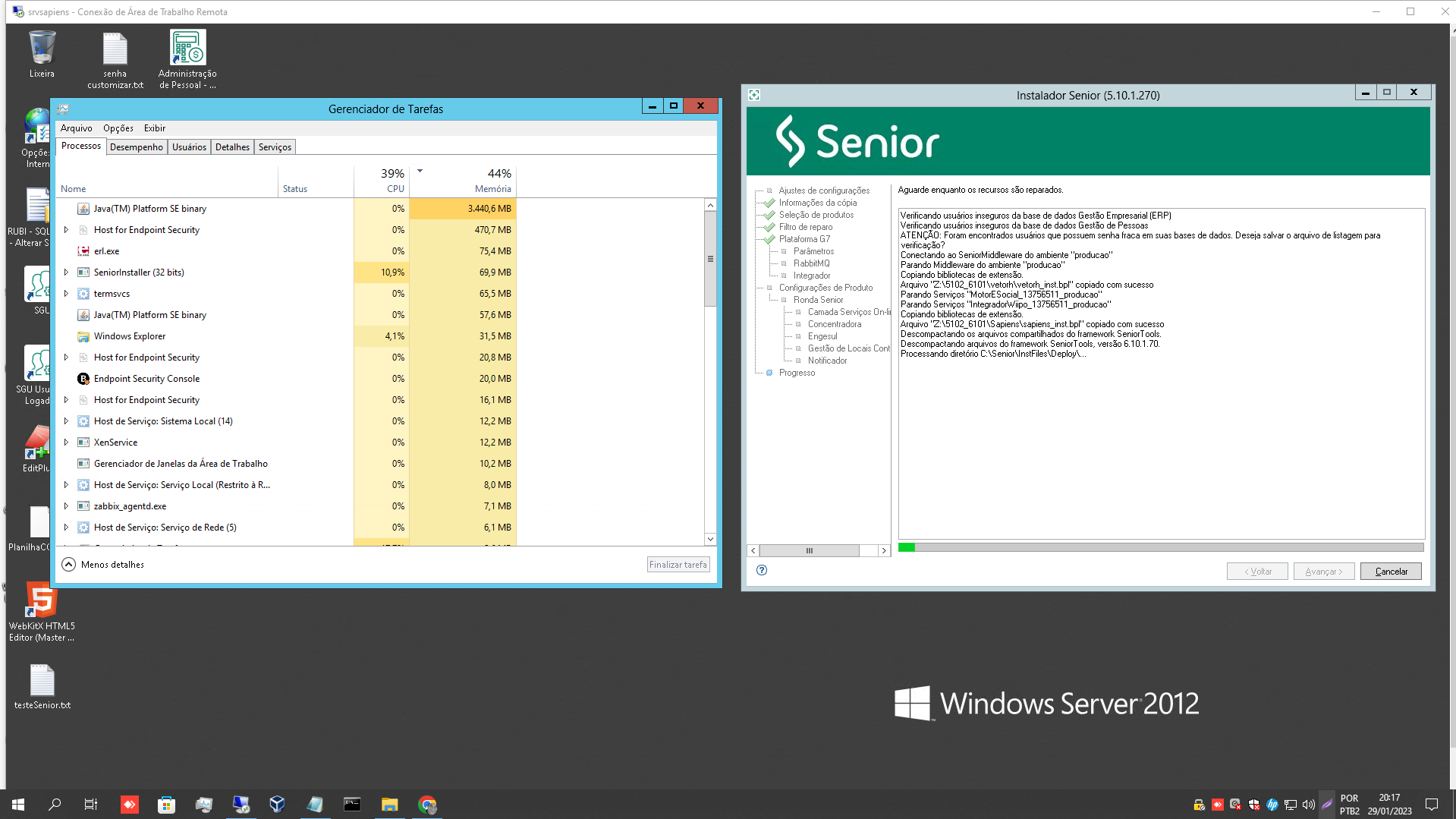Open the File Explorer taskbar icon
The height and width of the screenshot is (819, 1456).
[x=389, y=804]
